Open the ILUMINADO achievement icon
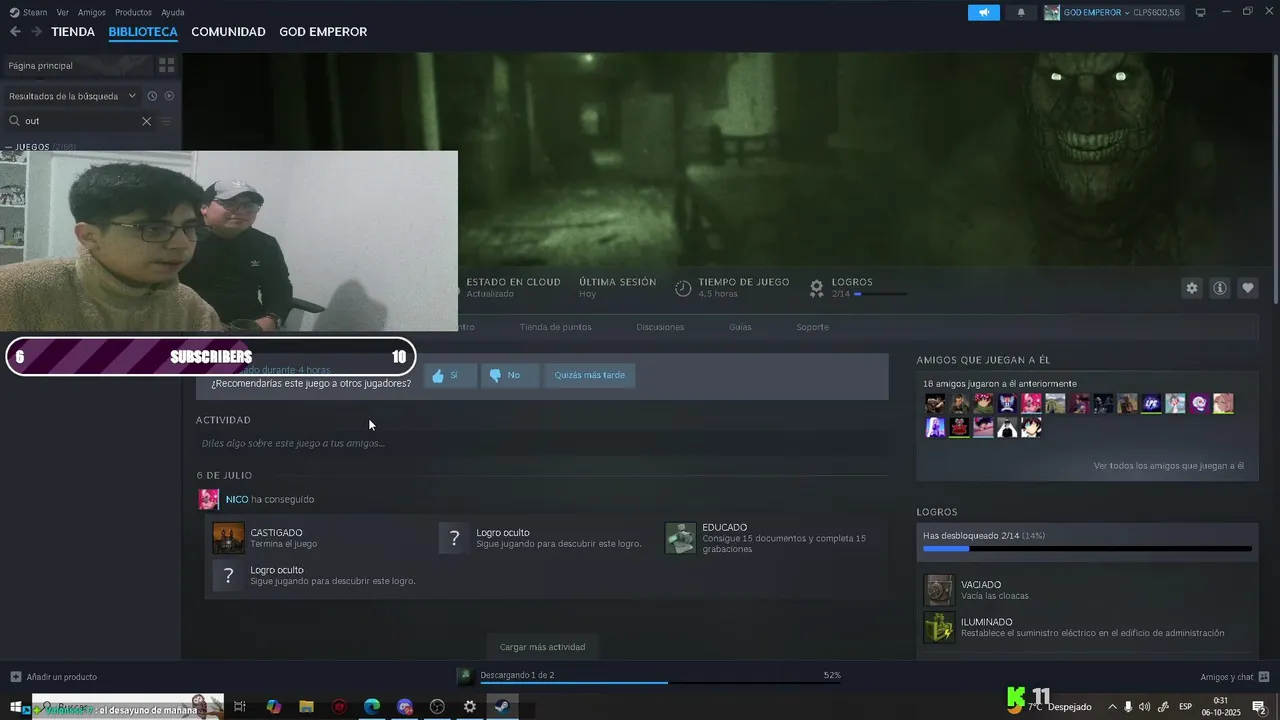Image resolution: width=1280 pixels, height=720 pixels. tap(939, 627)
